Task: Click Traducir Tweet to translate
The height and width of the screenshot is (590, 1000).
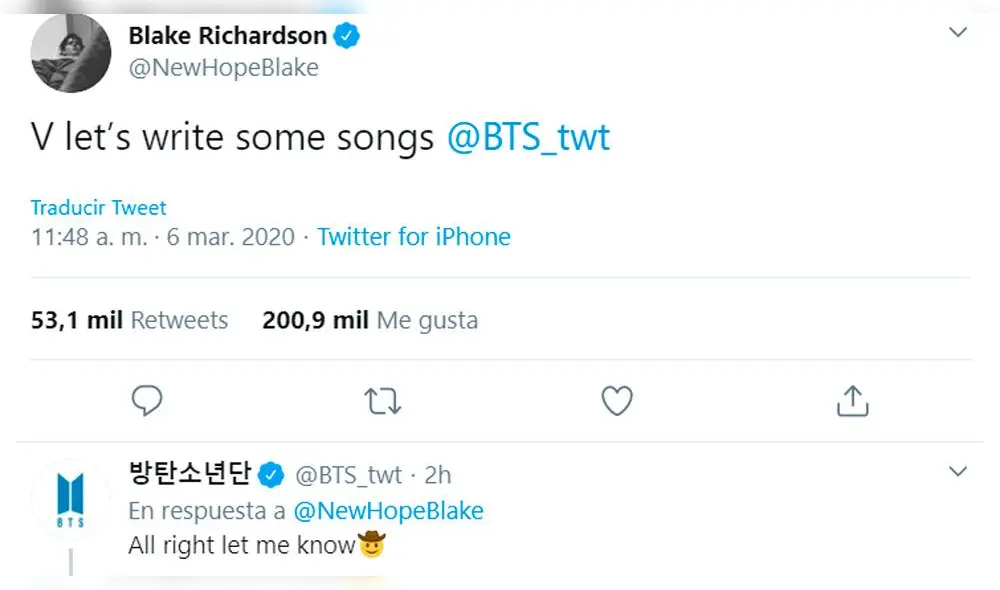Action: point(97,207)
